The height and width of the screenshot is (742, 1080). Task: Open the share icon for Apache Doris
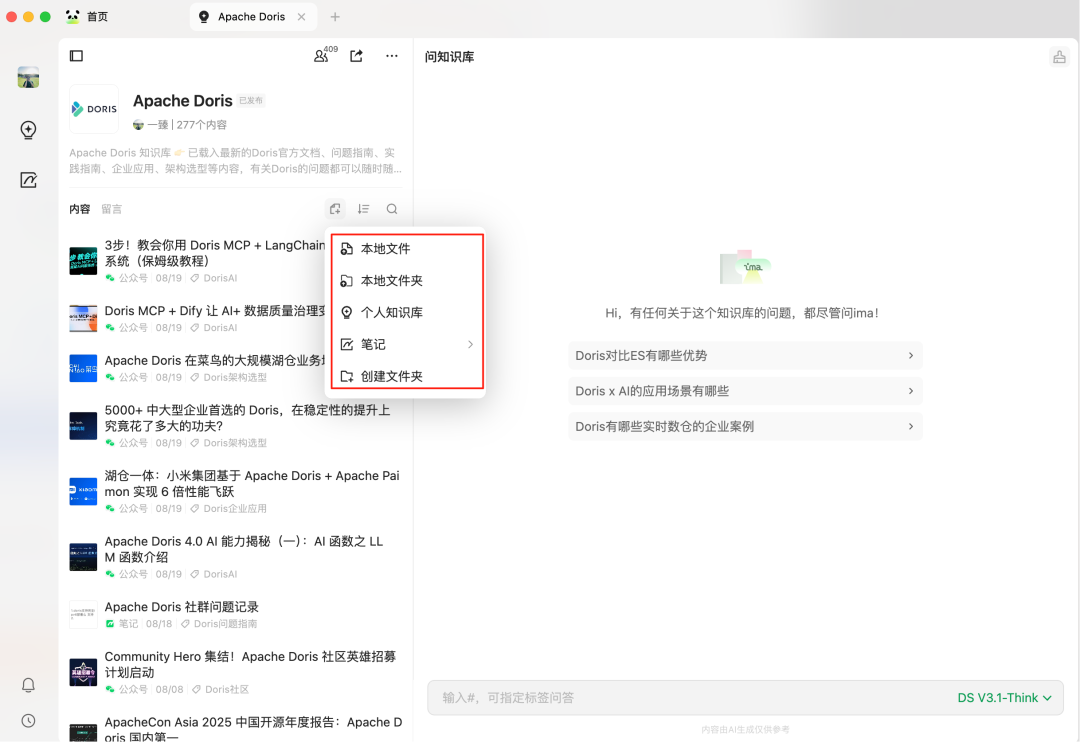click(x=356, y=57)
